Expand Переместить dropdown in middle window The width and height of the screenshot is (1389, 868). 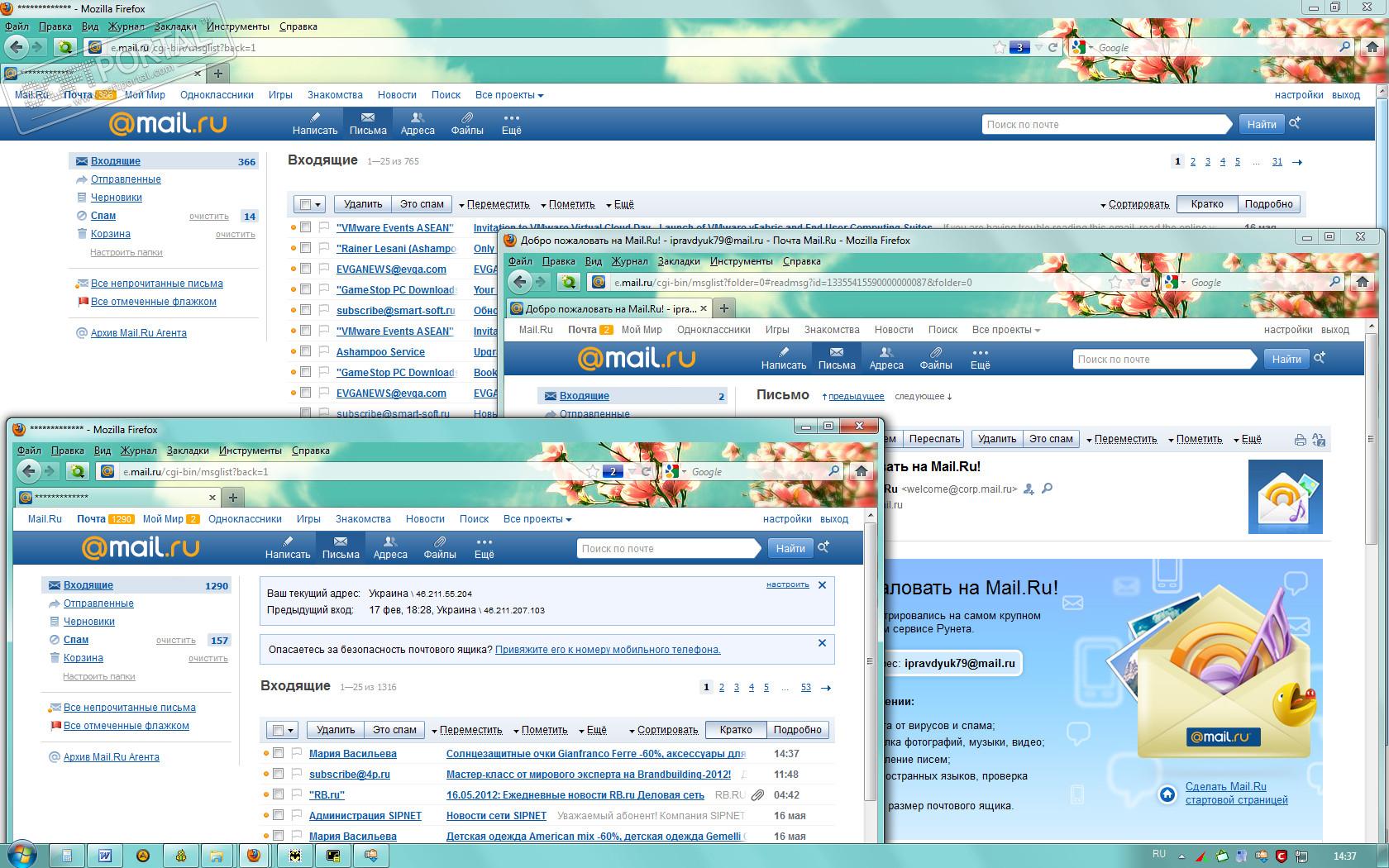pyautogui.click(x=1122, y=440)
